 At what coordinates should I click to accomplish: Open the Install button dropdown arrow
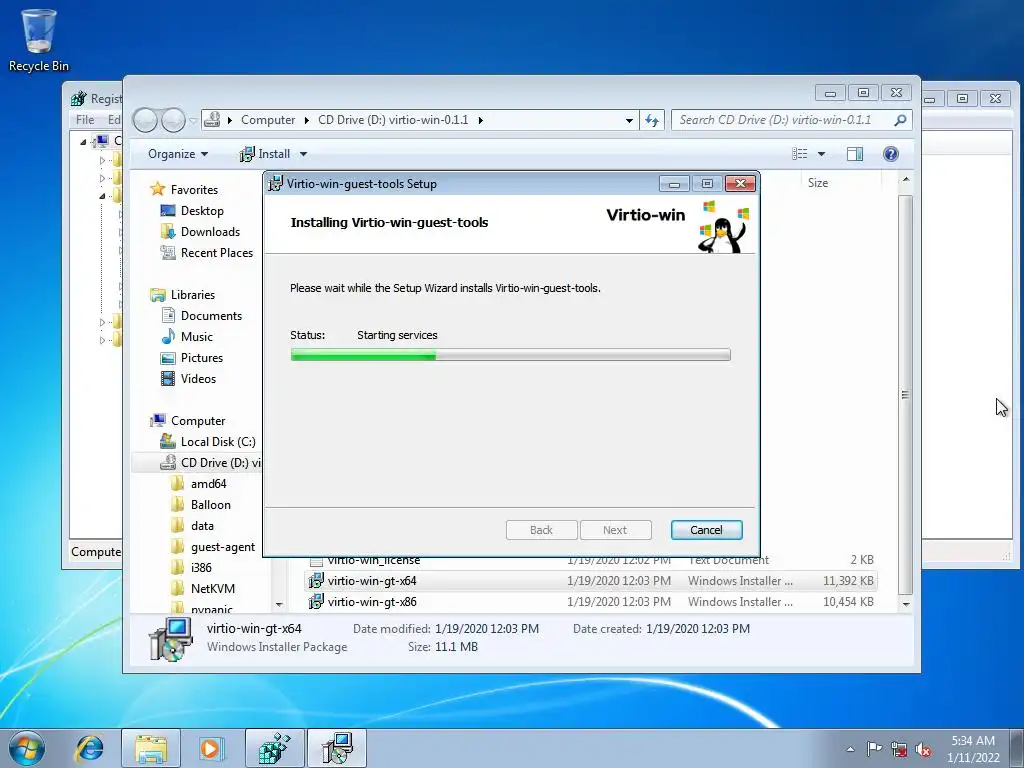pos(303,154)
